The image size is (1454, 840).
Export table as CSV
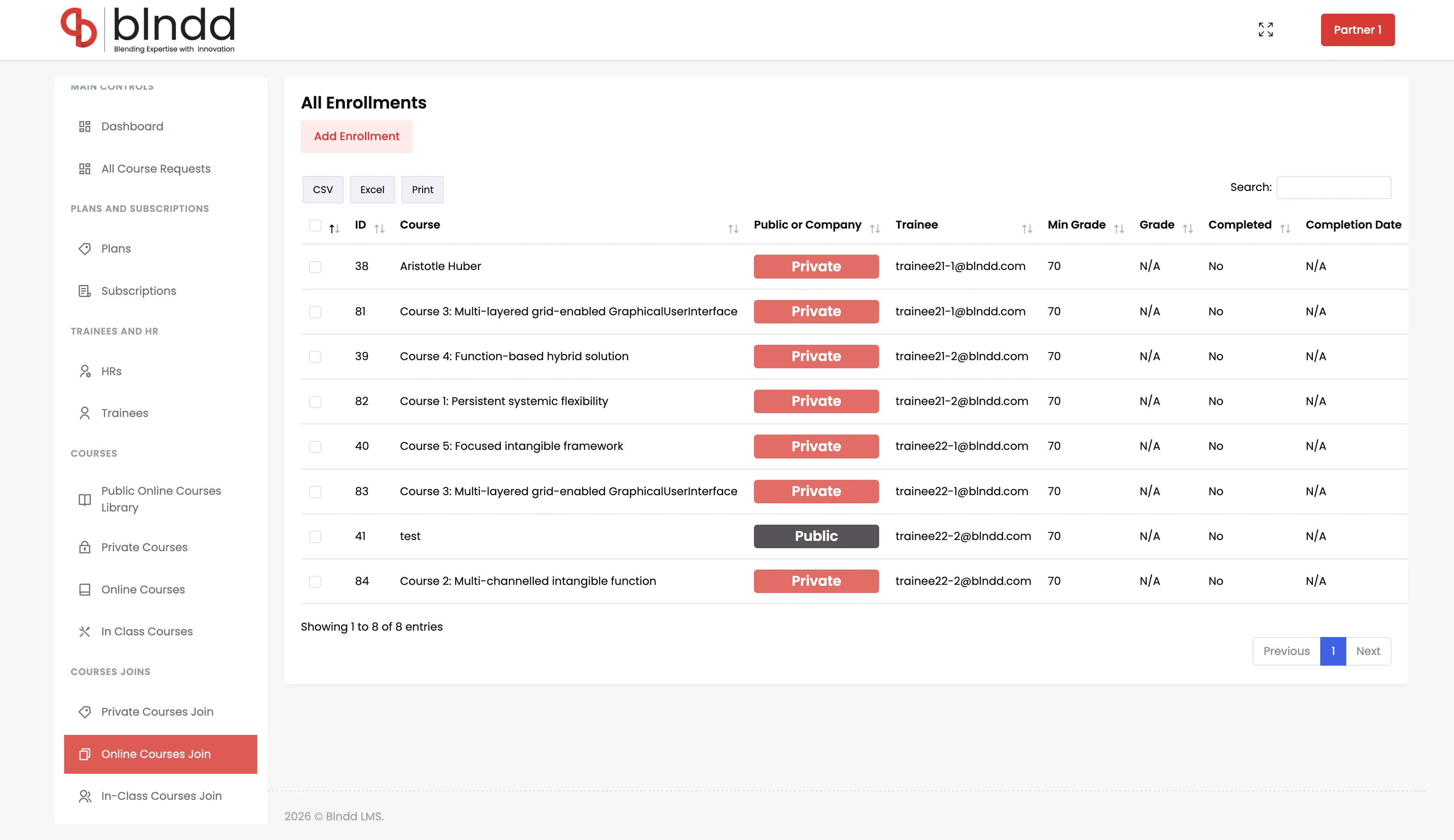(x=323, y=190)
